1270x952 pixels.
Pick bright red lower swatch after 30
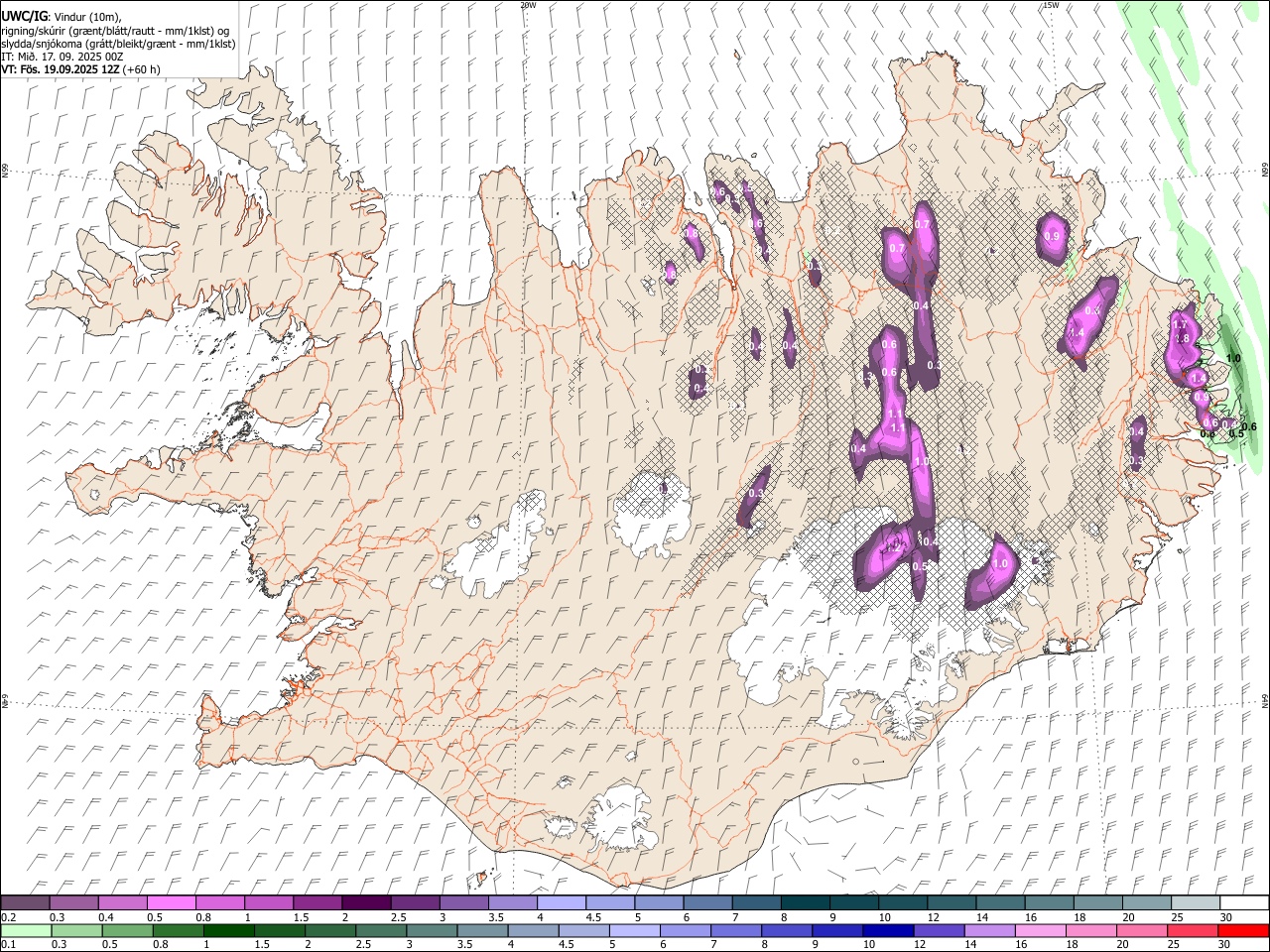pos(1244,930)
